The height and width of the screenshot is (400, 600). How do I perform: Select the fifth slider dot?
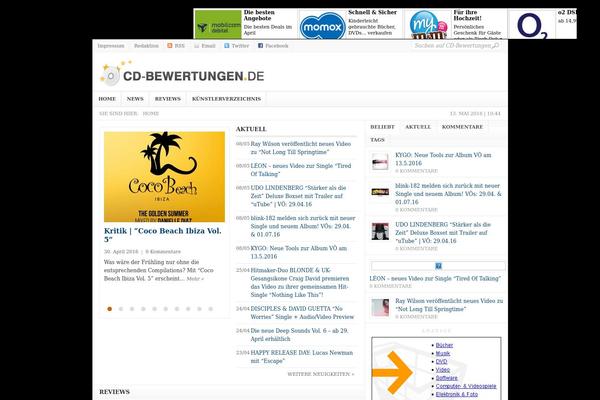pos(155,309)
